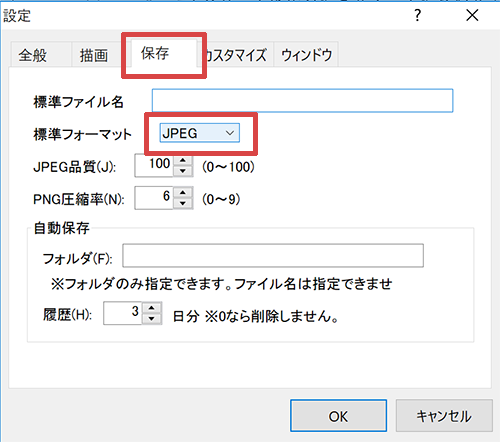
Task: Increase JPEG品質 value with up arrow
Action: point(183,160)
